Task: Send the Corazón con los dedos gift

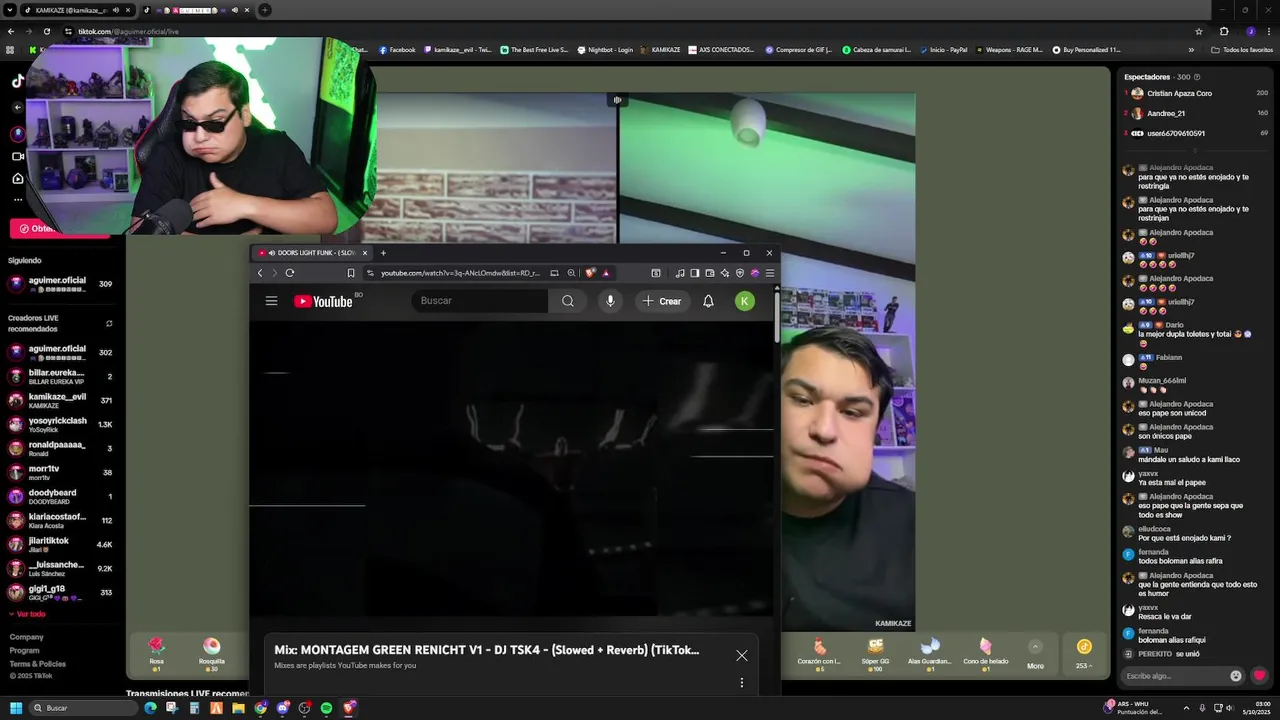Action: click(x=819, y=653)
